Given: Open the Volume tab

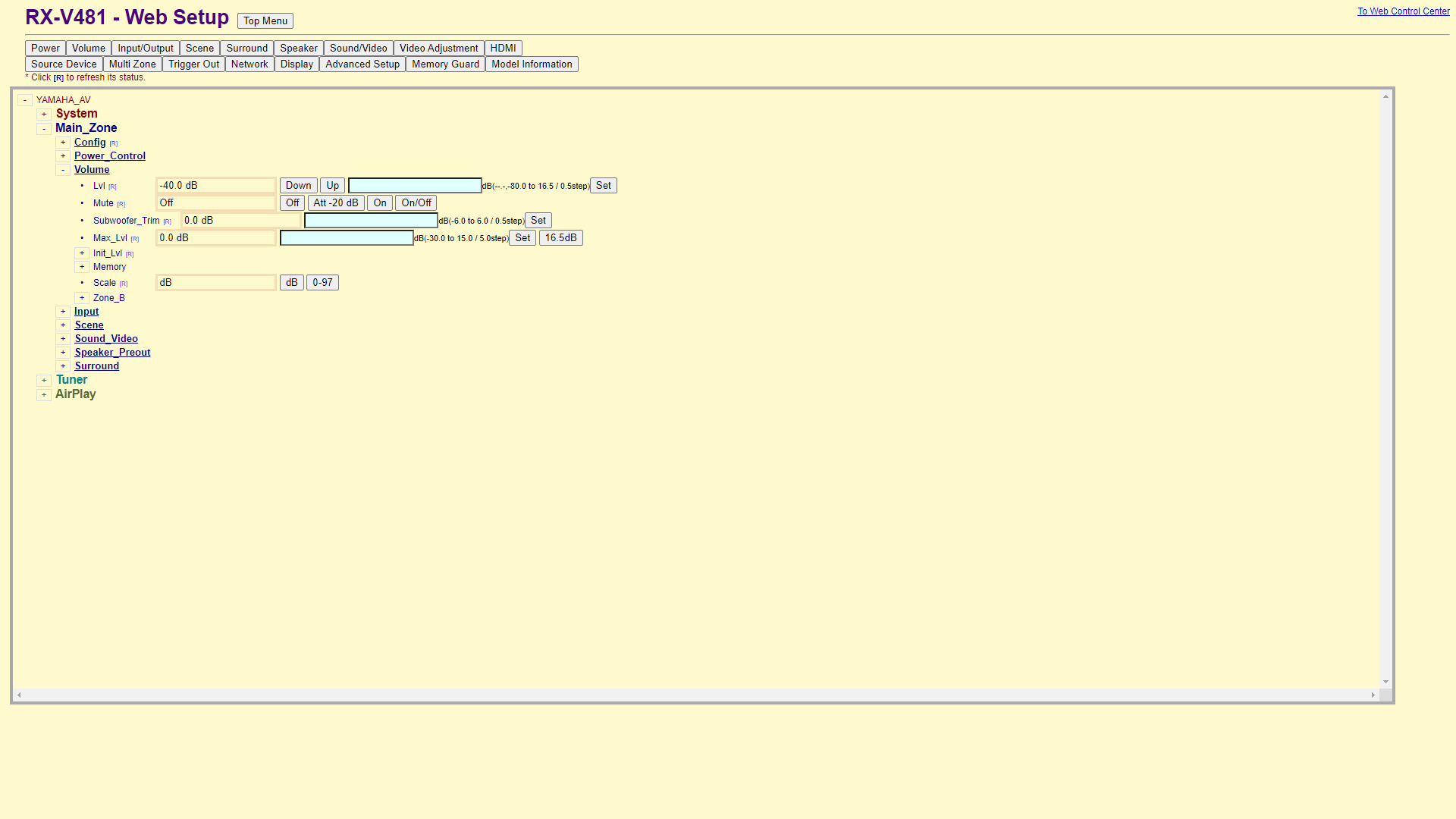Looking at the screenshot, I should coord(89,49).
